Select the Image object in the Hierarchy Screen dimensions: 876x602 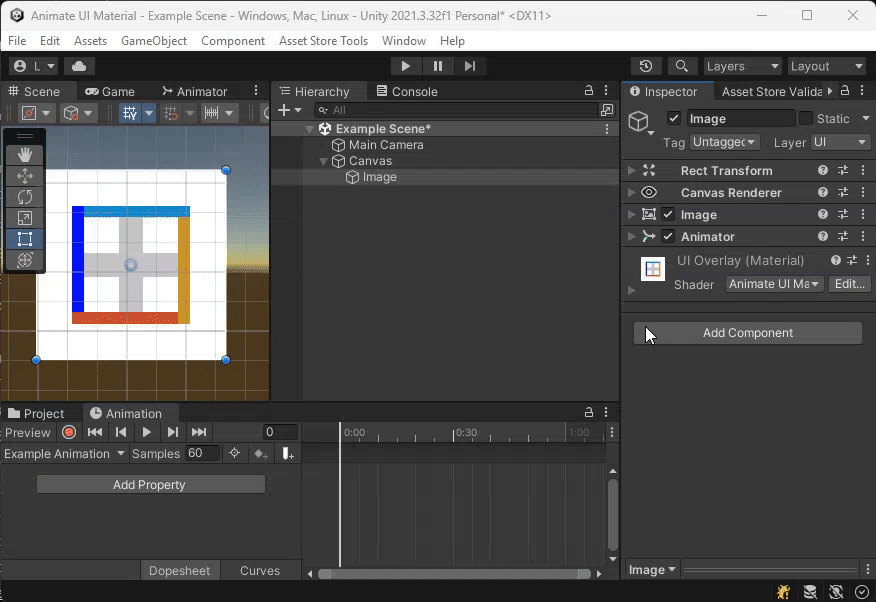380,177
